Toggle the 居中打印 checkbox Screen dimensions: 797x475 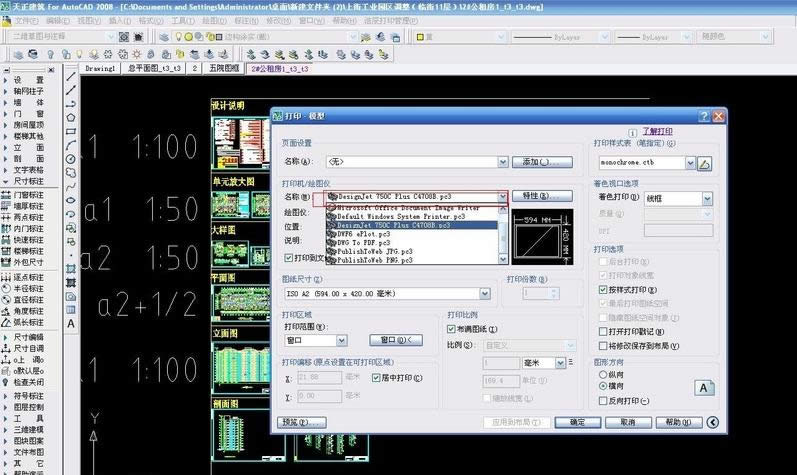click(376, 378)
